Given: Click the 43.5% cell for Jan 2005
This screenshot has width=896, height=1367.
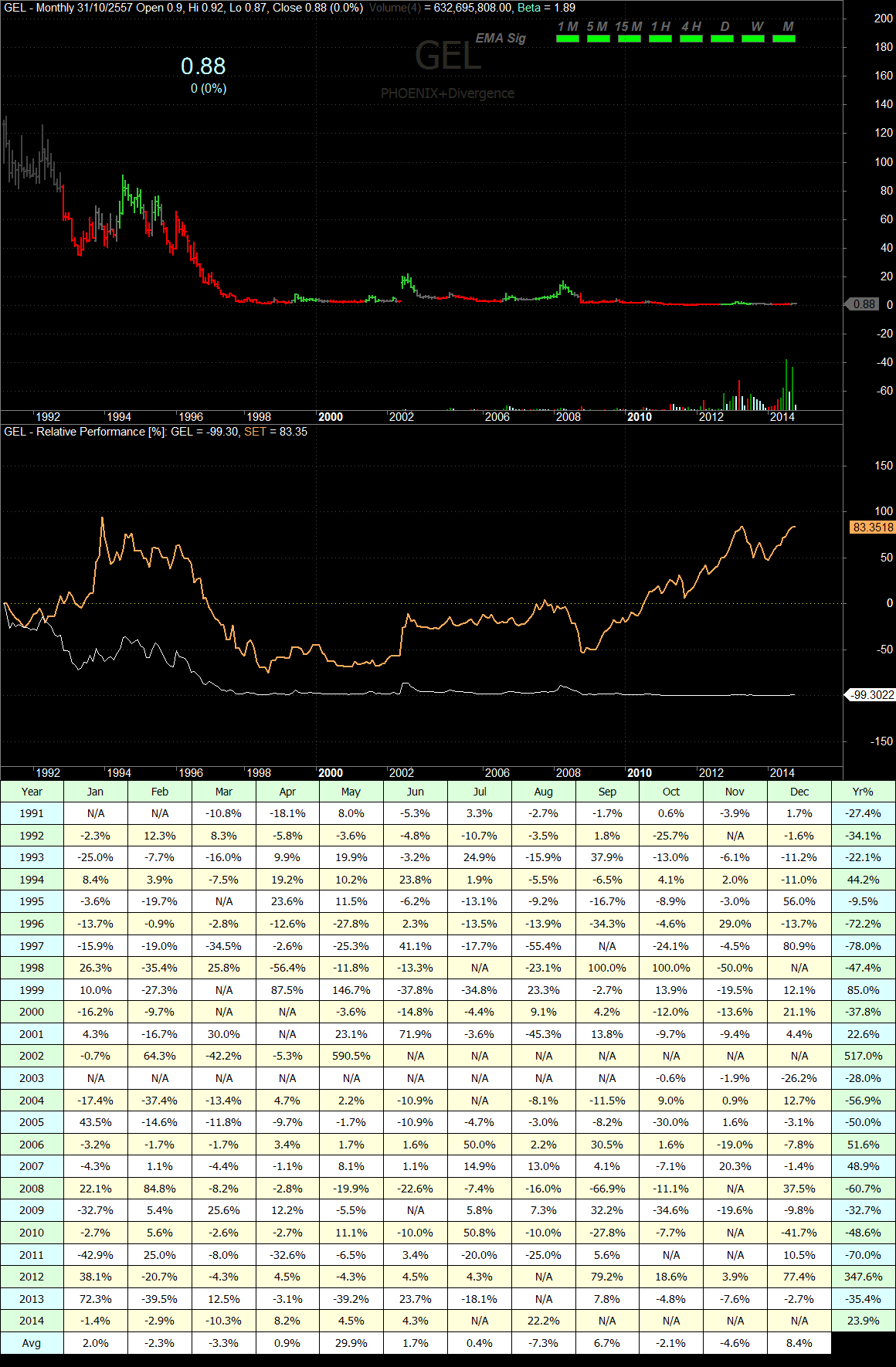Looking at the screenshot, I should tap(96, 1122).
